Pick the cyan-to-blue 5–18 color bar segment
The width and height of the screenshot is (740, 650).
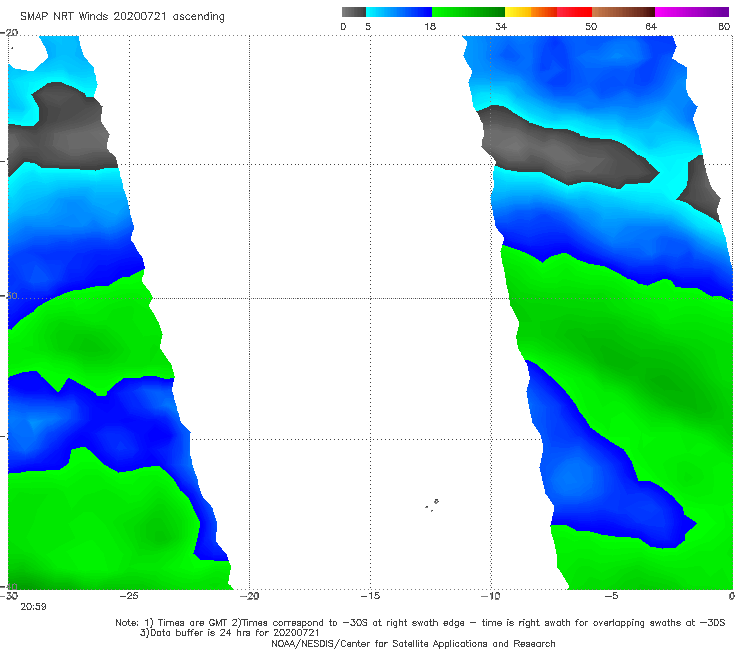pyautogui.click(x=399, y=12)
